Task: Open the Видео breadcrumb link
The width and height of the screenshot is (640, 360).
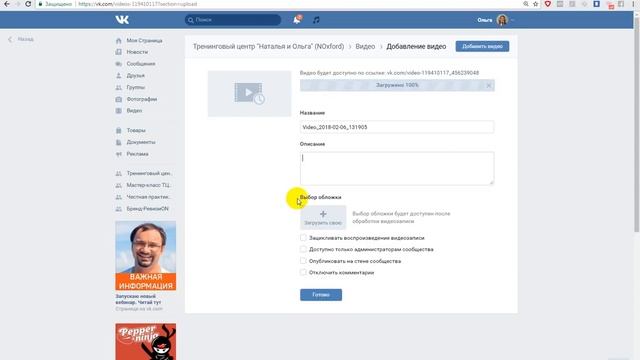Action: click(365, 47)
